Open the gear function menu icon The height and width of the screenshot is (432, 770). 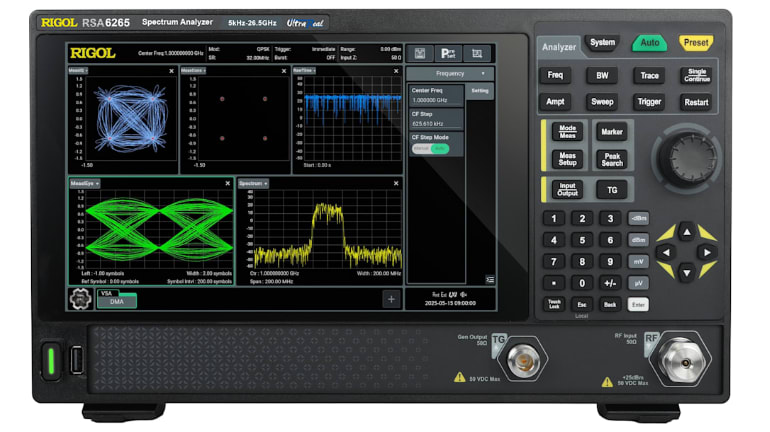click(80, 298)
